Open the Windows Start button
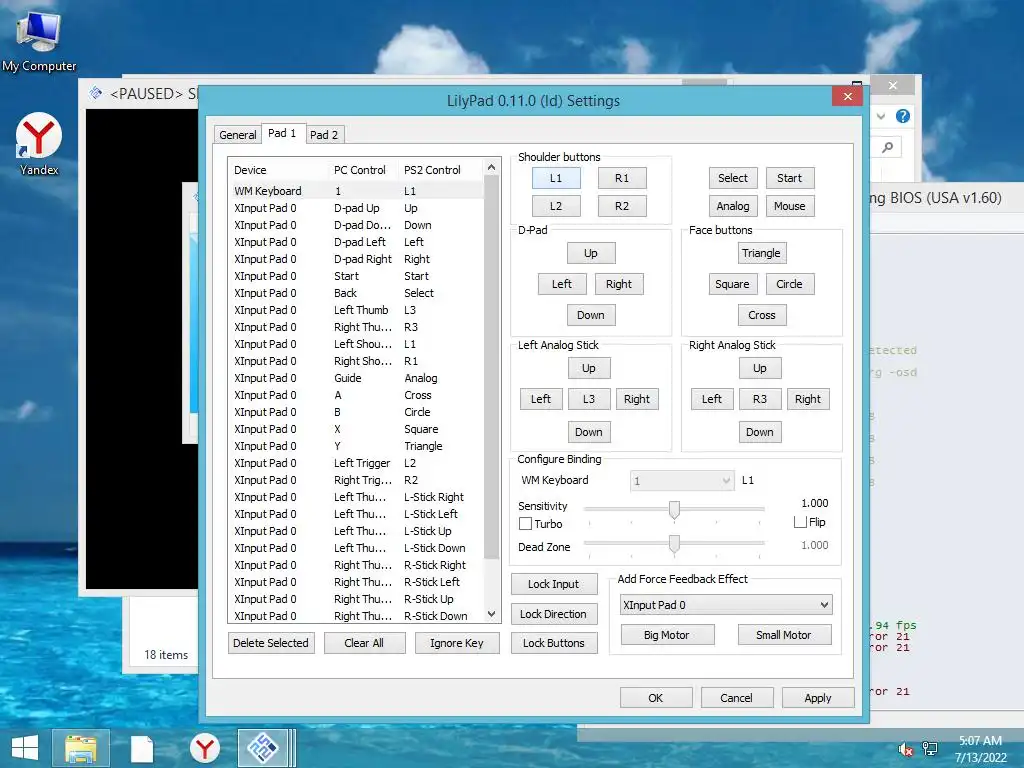1024x768 pixels. (x=25, y=748)
